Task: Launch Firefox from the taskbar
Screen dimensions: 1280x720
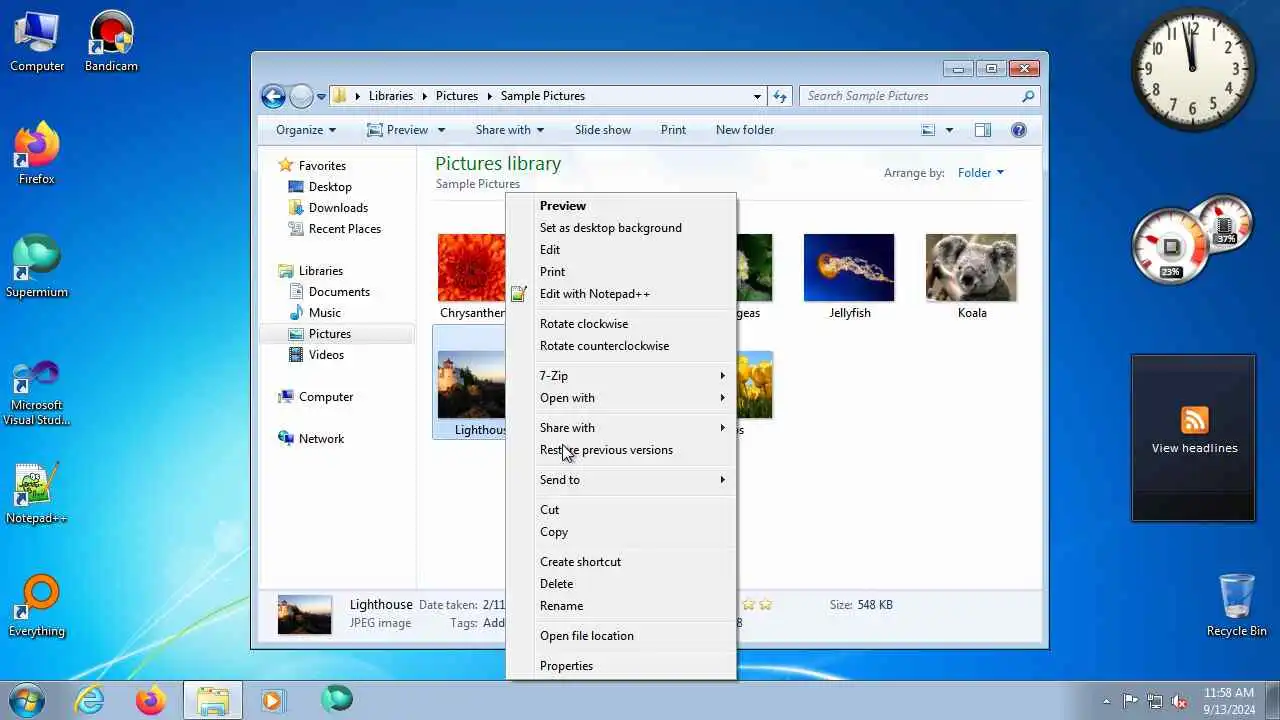Action: (x=151, y=700)
